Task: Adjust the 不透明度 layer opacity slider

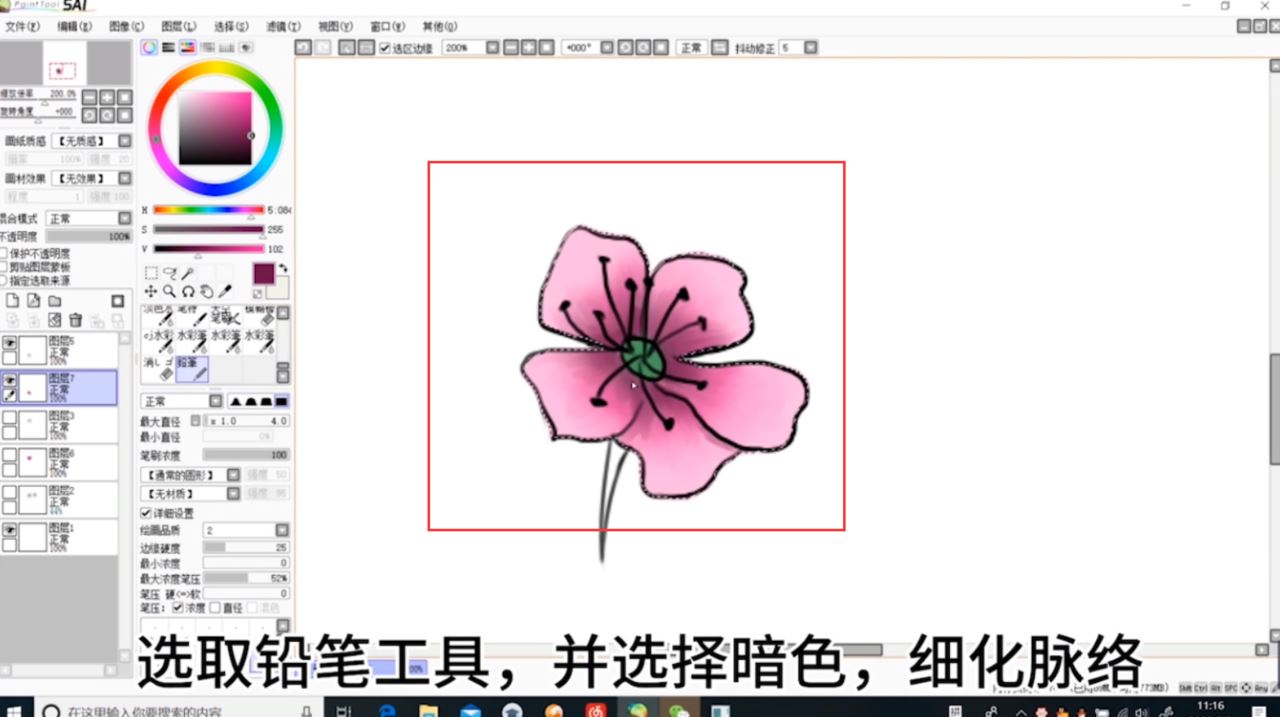Action: (89, 237)
